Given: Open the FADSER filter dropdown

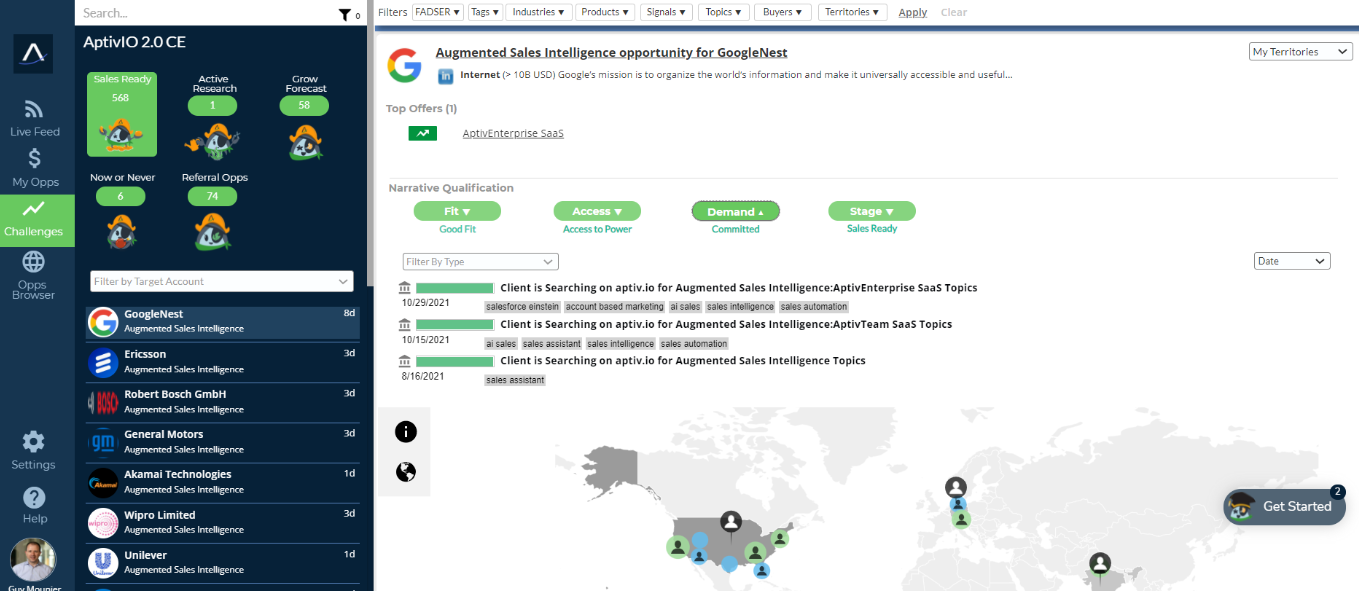Looking at the screenshot, I should click(x=438, y=12).
